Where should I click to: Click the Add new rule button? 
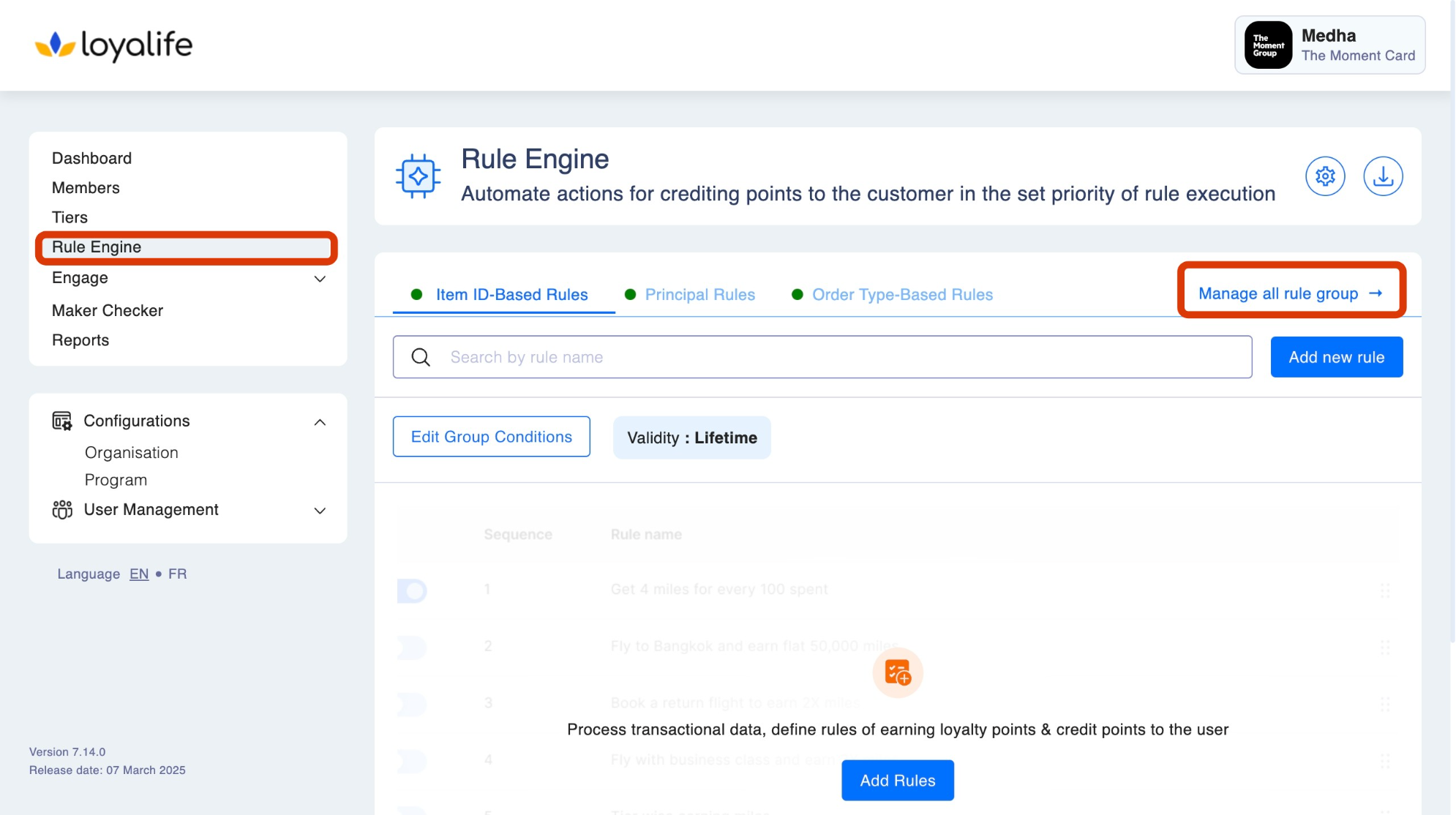(x=1336, y=357)
